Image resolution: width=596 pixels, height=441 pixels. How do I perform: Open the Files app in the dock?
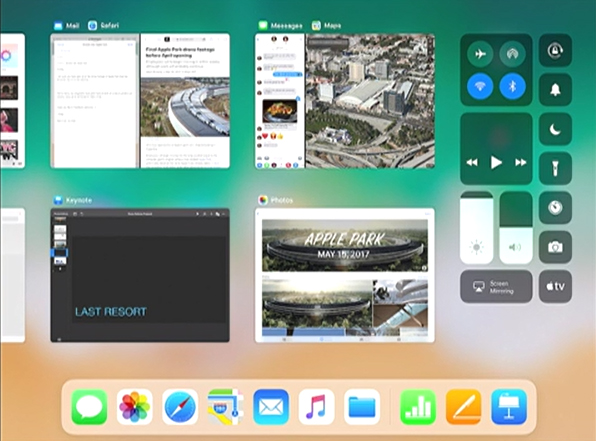[x=362, y=407]
